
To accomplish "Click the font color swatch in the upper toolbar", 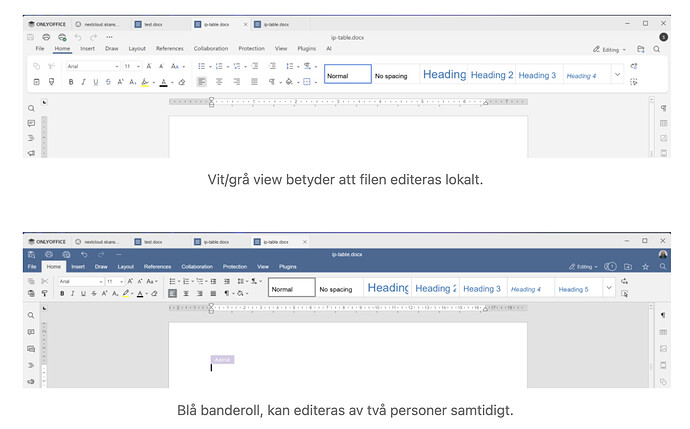I will pyautogui.click(x=163, y=82).
